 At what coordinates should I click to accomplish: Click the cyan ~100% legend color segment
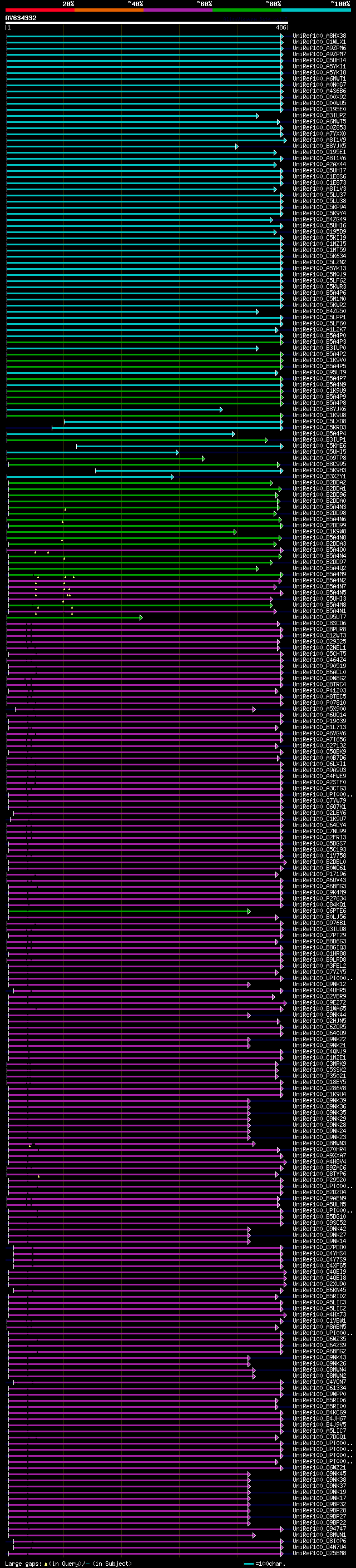tap(316, 10)
